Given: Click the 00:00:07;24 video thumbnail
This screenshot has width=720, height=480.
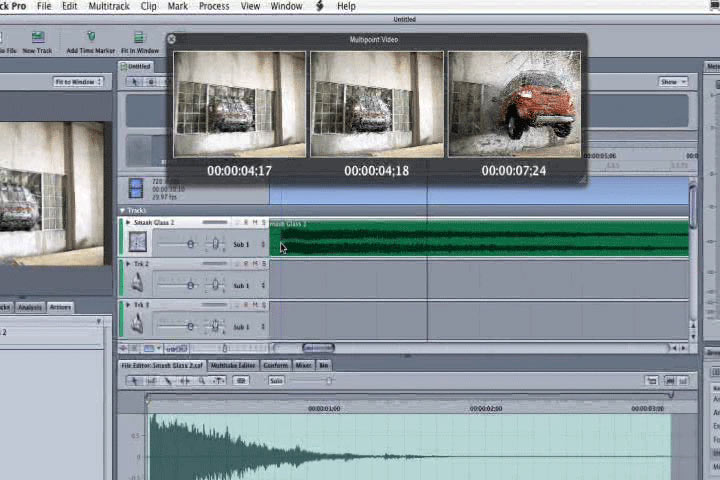Looking at the screenshot, I should 514,104.
